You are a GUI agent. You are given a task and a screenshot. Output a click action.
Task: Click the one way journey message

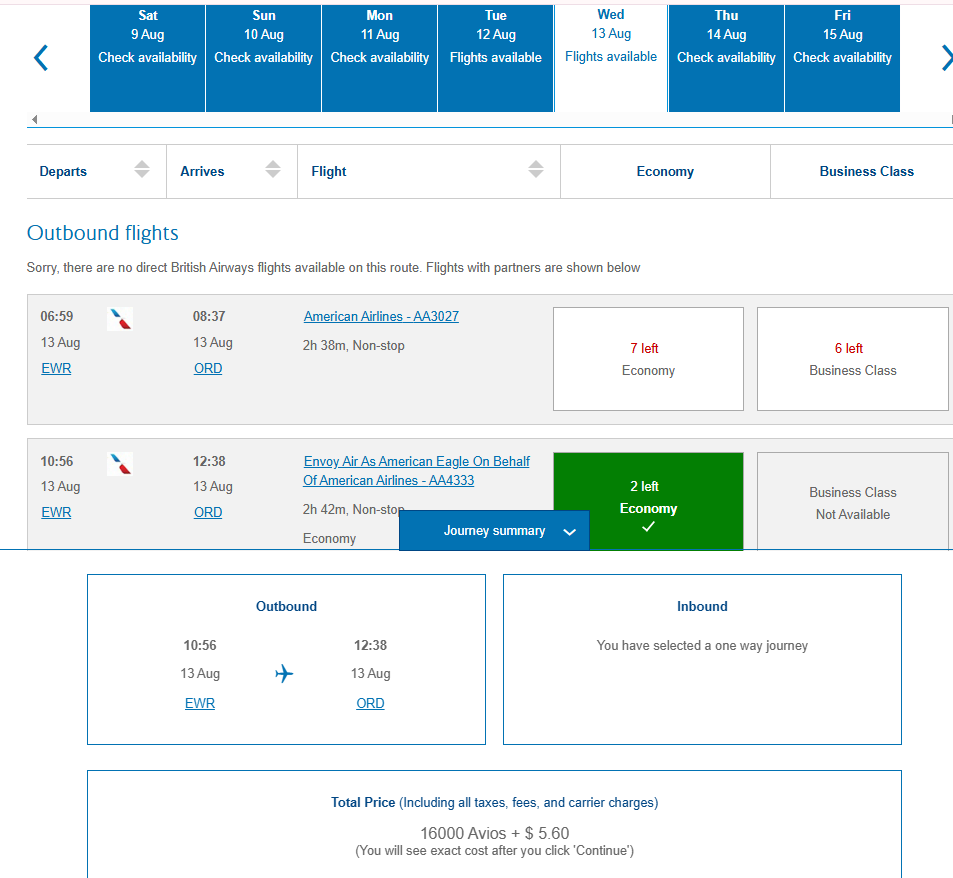point(702,645)
